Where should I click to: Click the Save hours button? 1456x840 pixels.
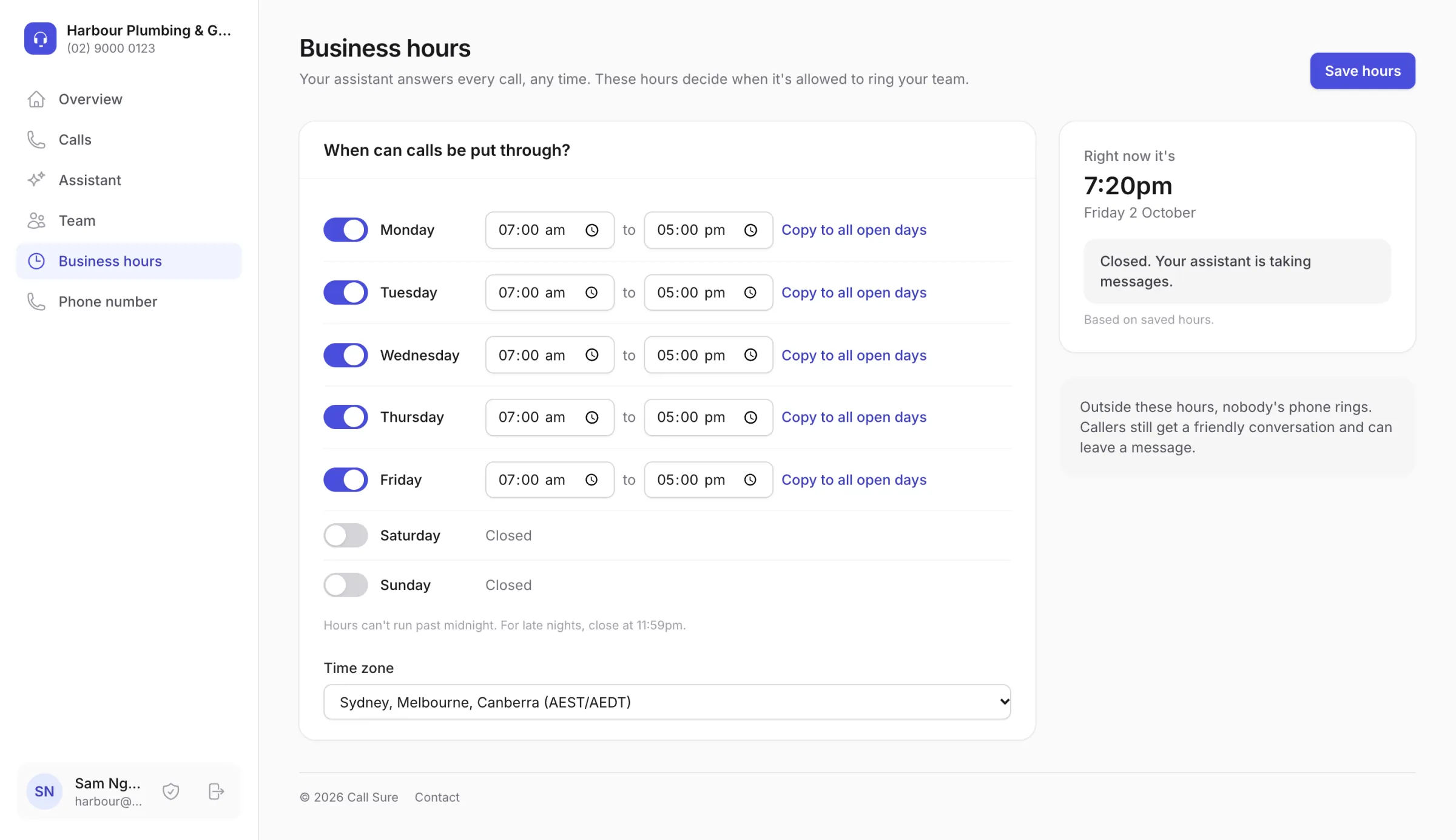tap(1363, 71)
